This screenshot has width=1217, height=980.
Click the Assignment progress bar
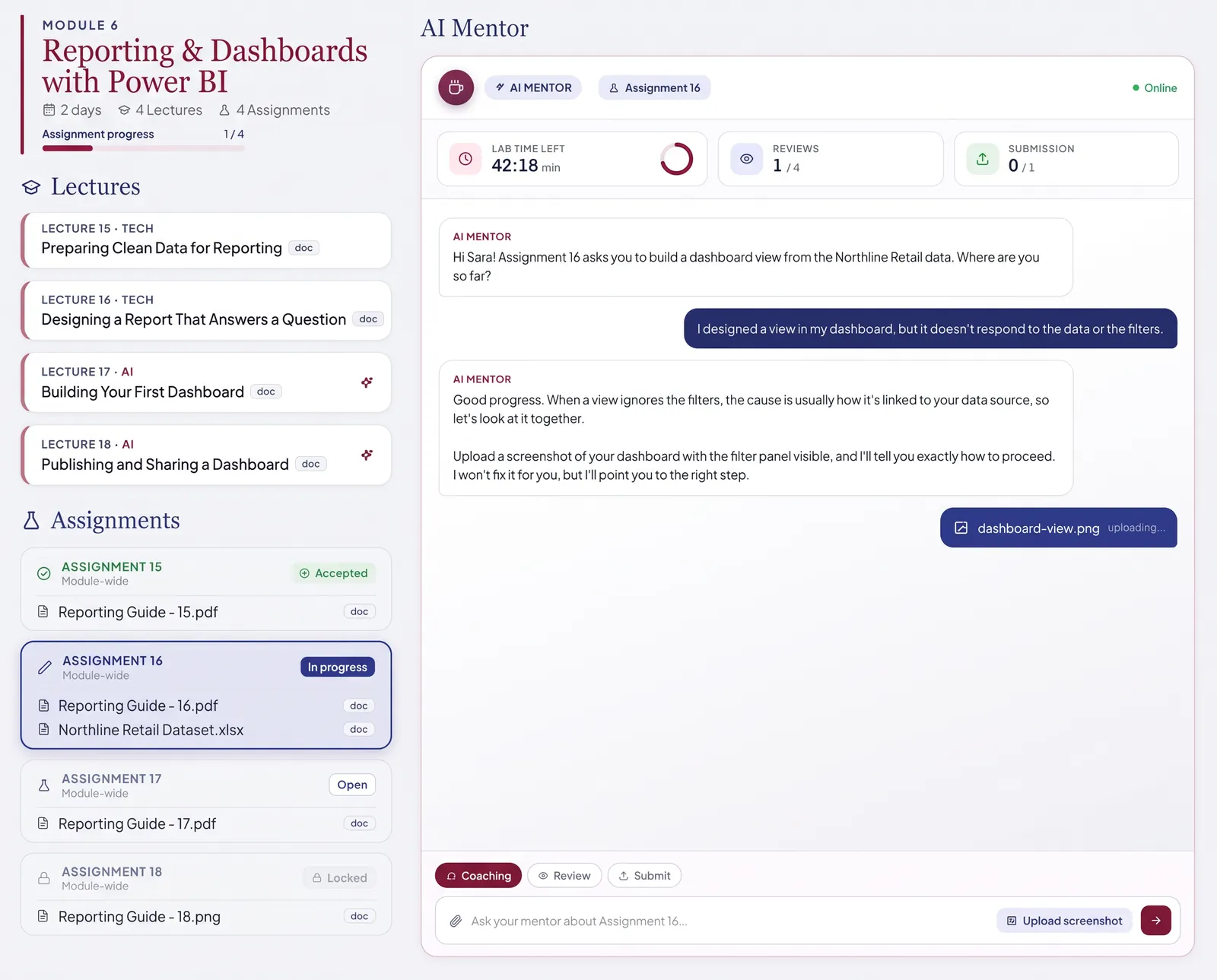[x=143, y=148]
